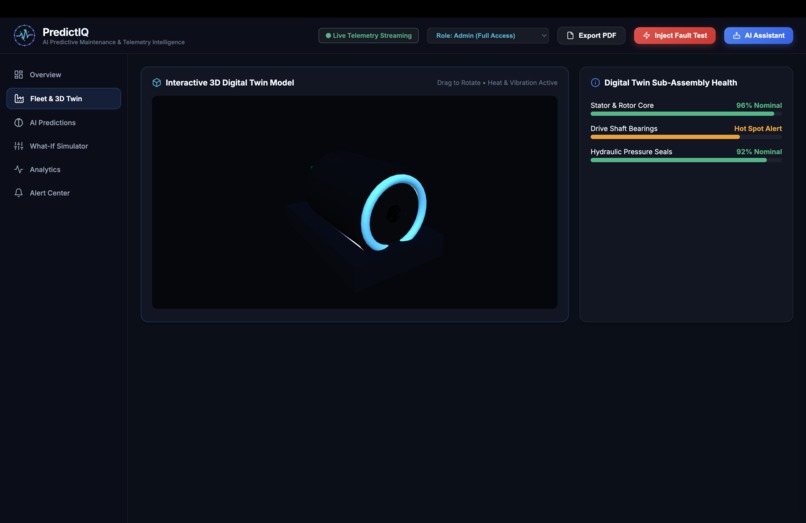806x523 pixels.
Task: Click the lightning icon in Inject Fault Test
Action: (647, 35)
